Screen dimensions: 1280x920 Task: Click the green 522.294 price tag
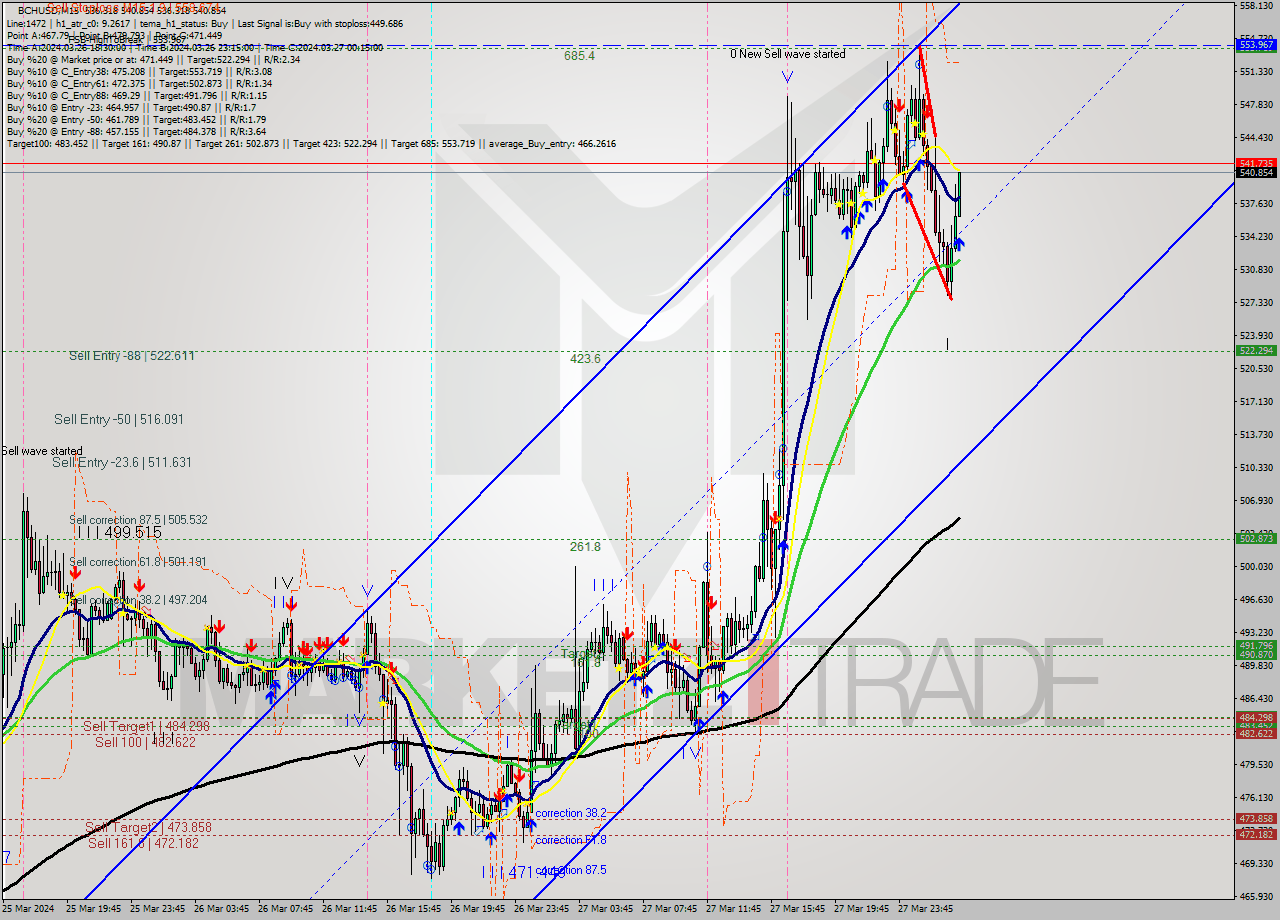point(1257,350)
